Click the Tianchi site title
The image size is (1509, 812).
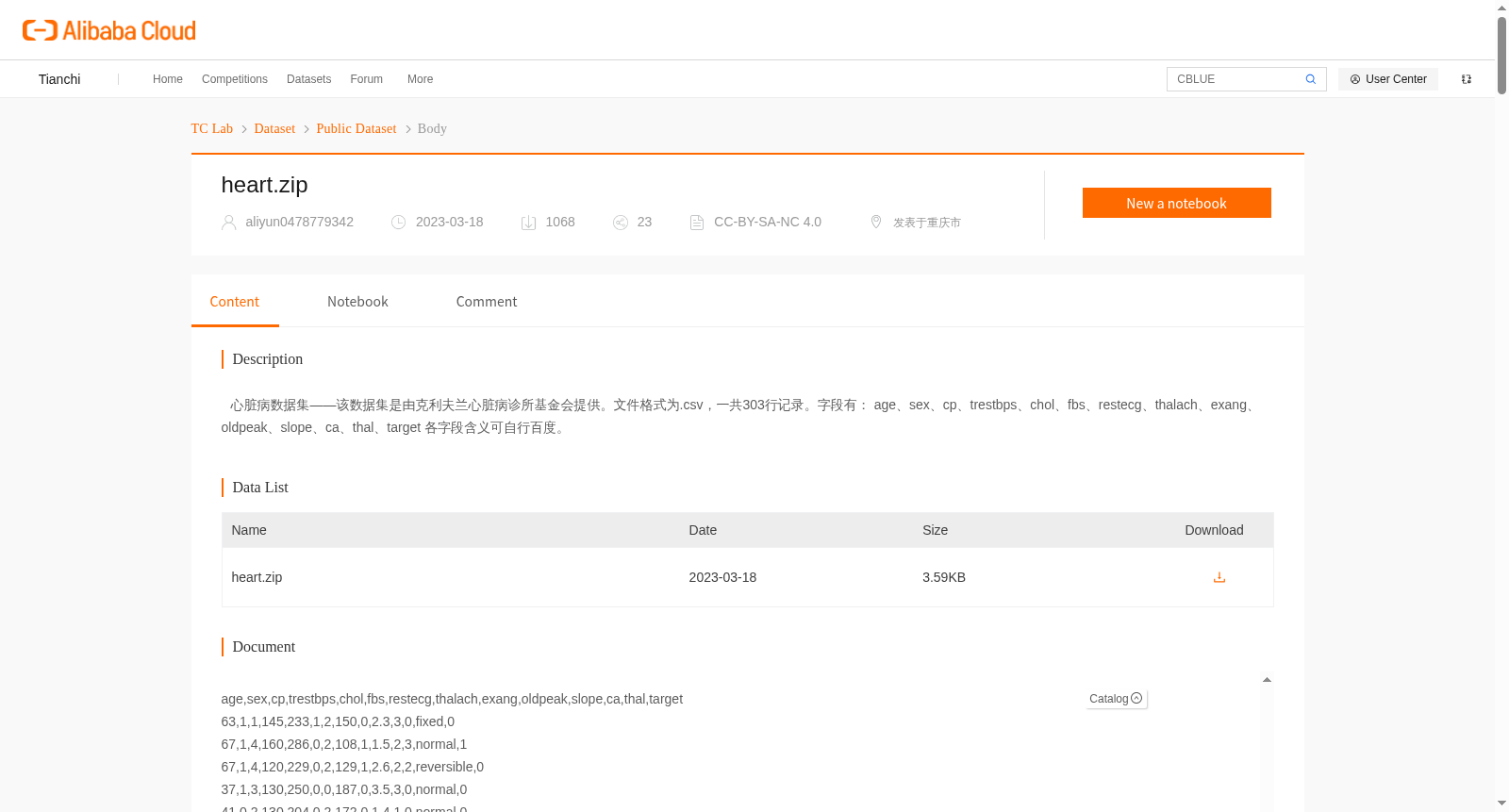[x=59, y=79]
